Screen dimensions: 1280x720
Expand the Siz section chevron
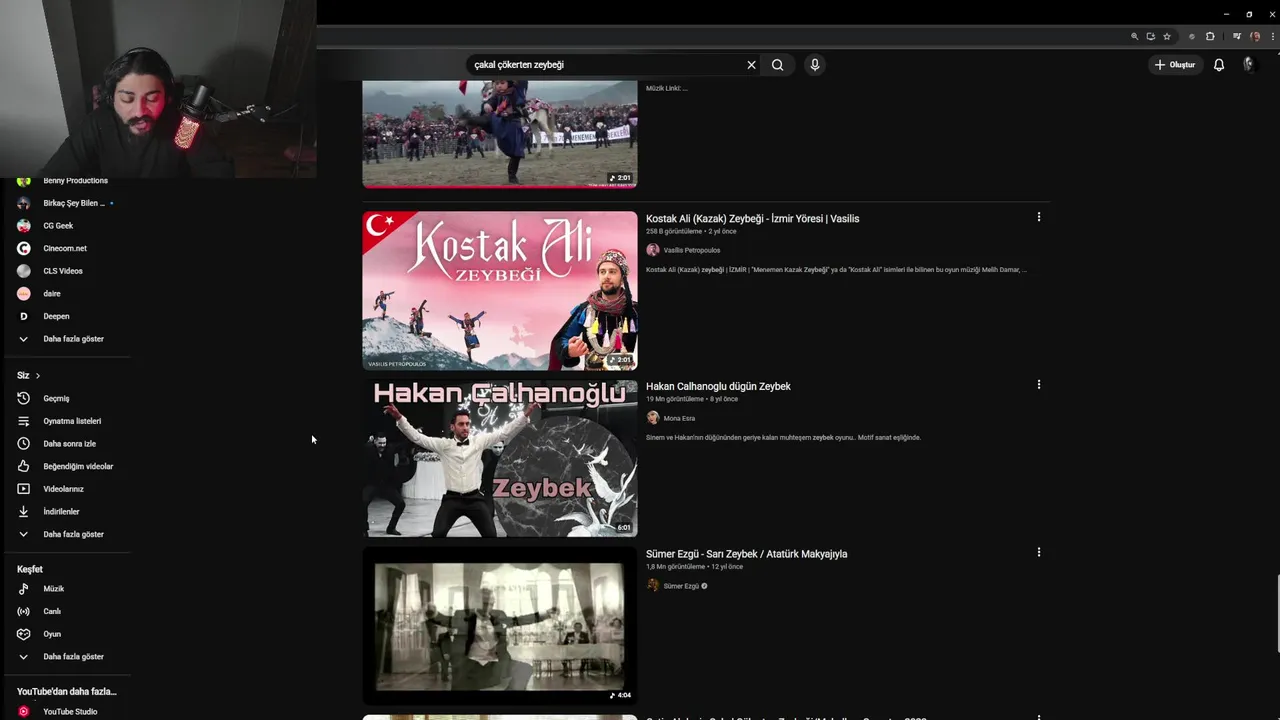pyautogui.click(x=38, y=376)
